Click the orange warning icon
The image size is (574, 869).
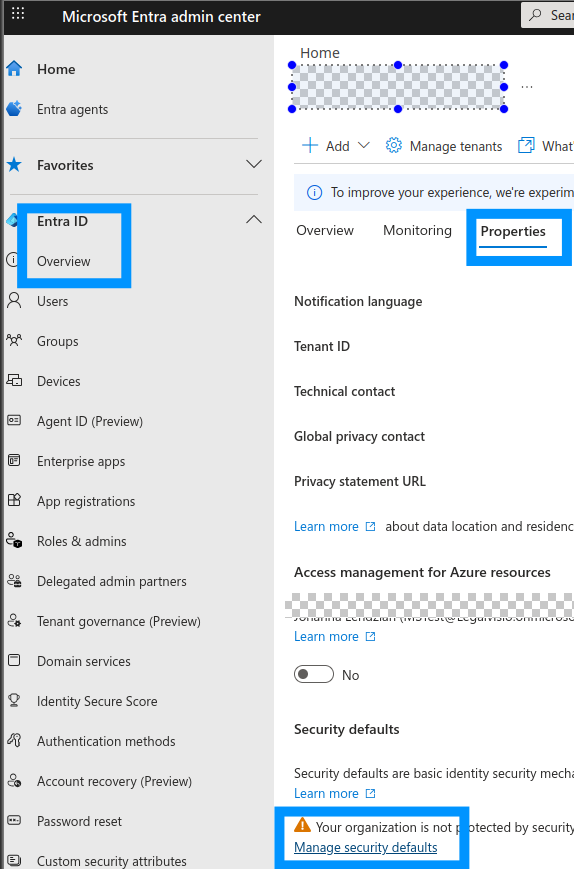click(303, 825)
